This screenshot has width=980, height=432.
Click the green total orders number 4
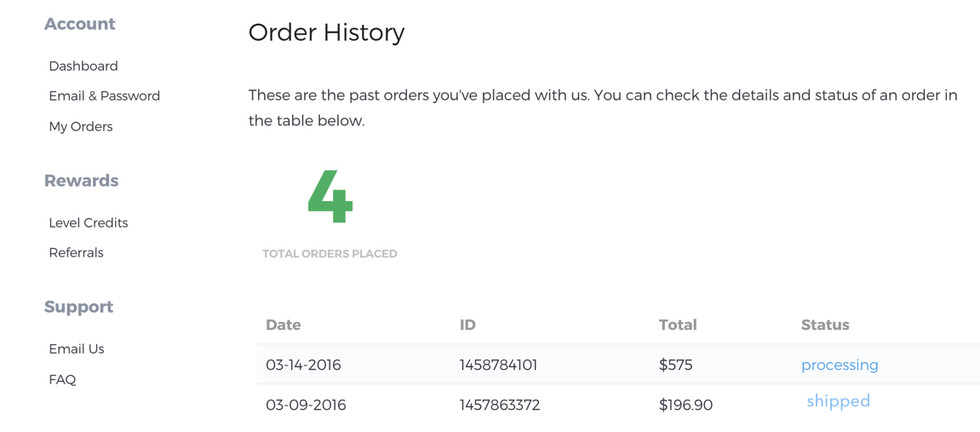click(x=330, y=197)
